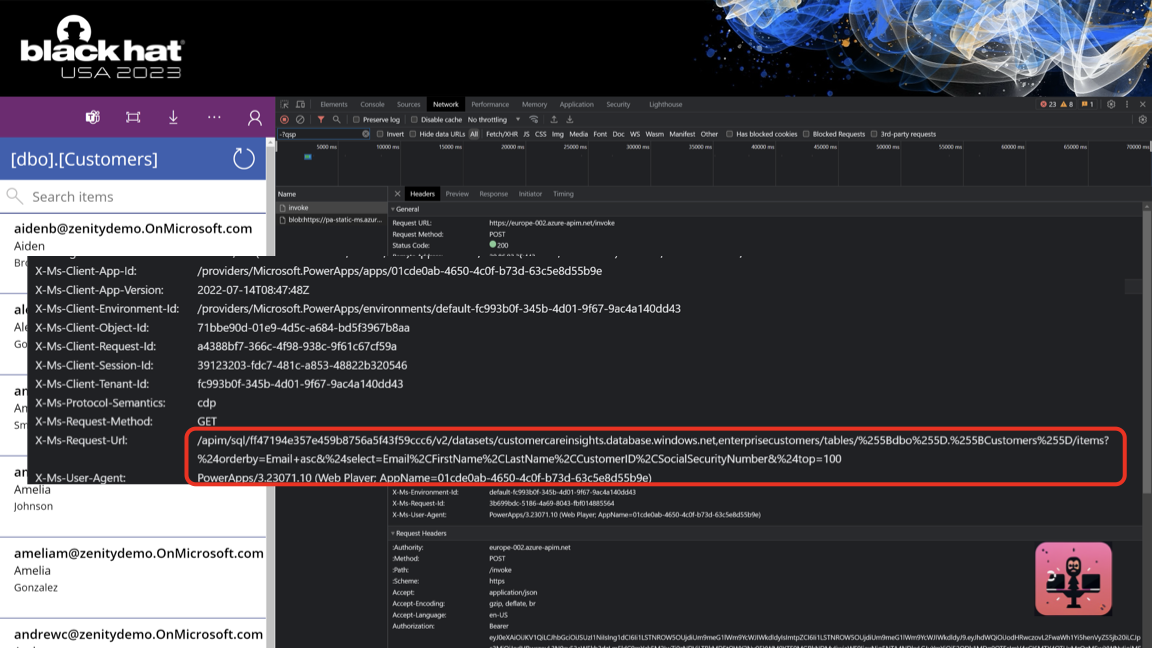Toggle the device toolbar icon in DevTools
The width and height of the screenshot is (1152, 648).
click(300, 104)
